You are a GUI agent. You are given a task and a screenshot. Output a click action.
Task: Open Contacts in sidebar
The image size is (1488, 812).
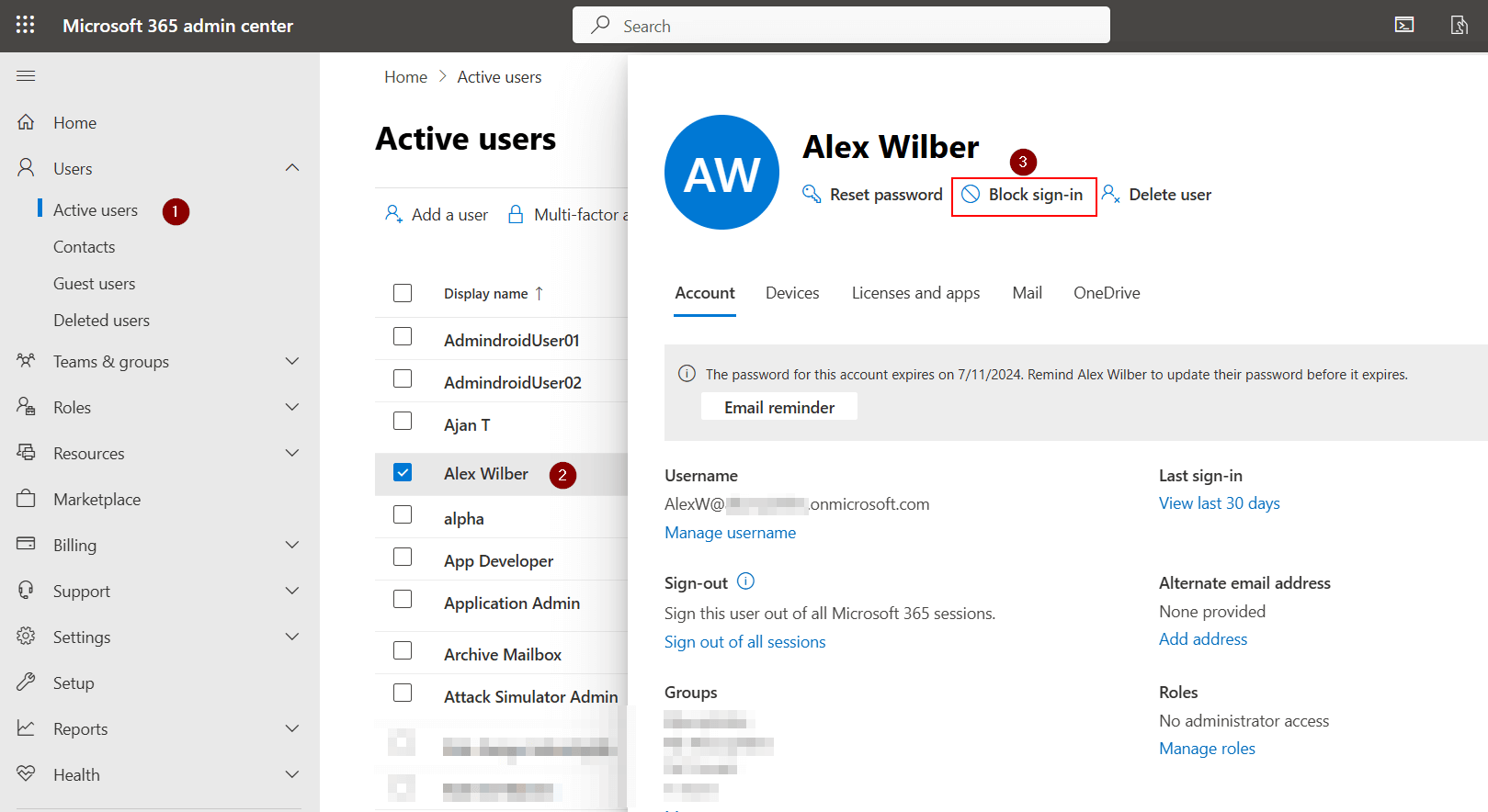pos(84,247)
